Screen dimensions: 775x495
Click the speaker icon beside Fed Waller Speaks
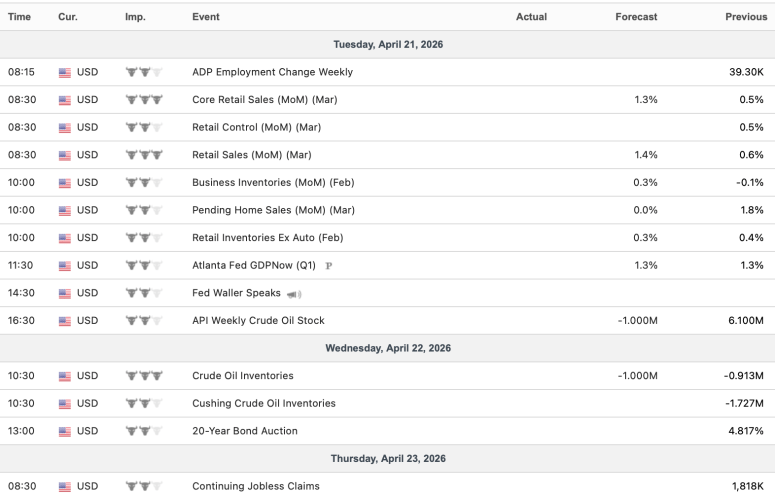tap(294, 294)
